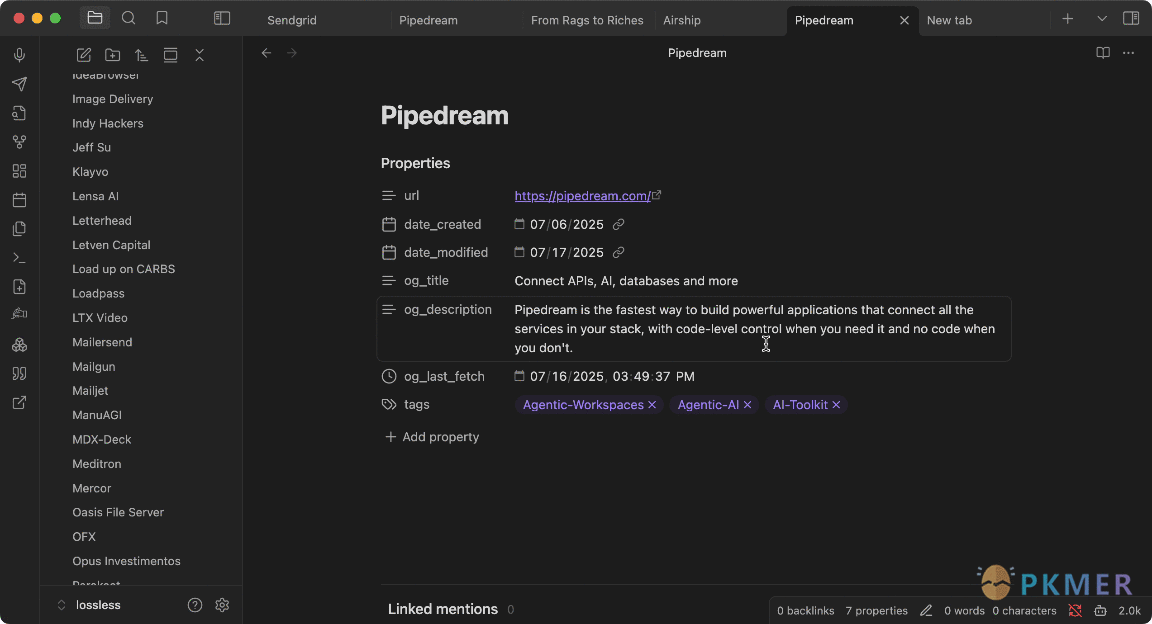The width and height of the screenshot is (1152, 624).
Task: Switch to the first Pipedream tab
Action: (428, 20)
